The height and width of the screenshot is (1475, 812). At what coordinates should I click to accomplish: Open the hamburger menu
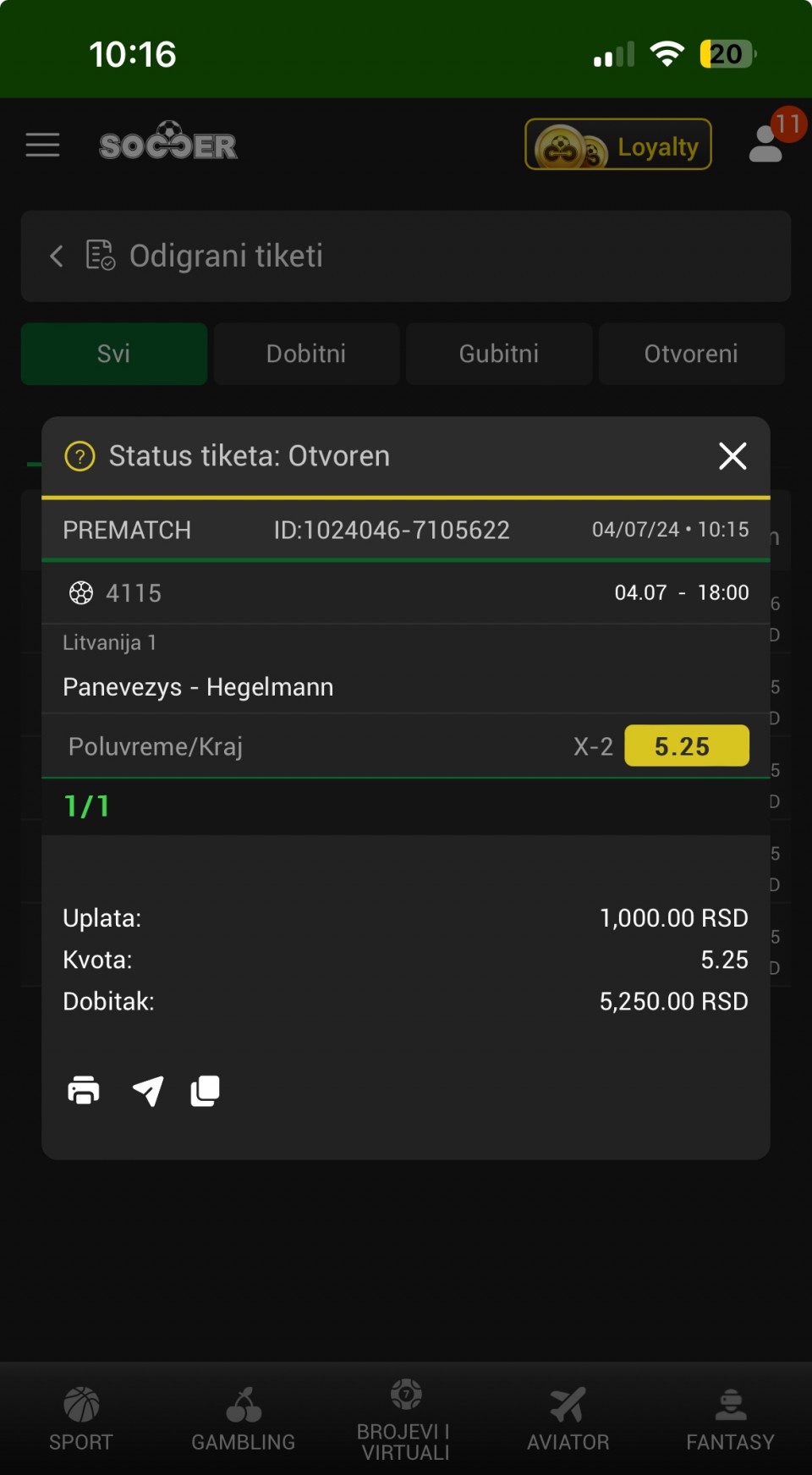[x=42, y=145]
